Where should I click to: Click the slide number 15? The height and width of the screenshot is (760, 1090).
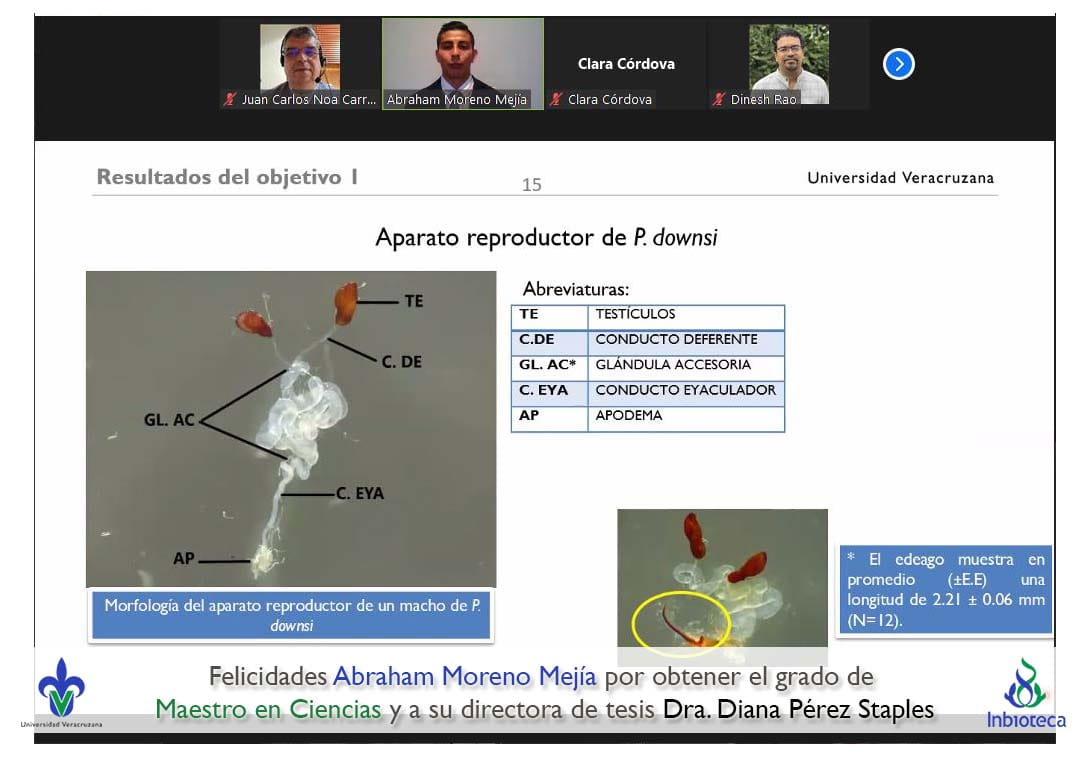click(531, 185)
